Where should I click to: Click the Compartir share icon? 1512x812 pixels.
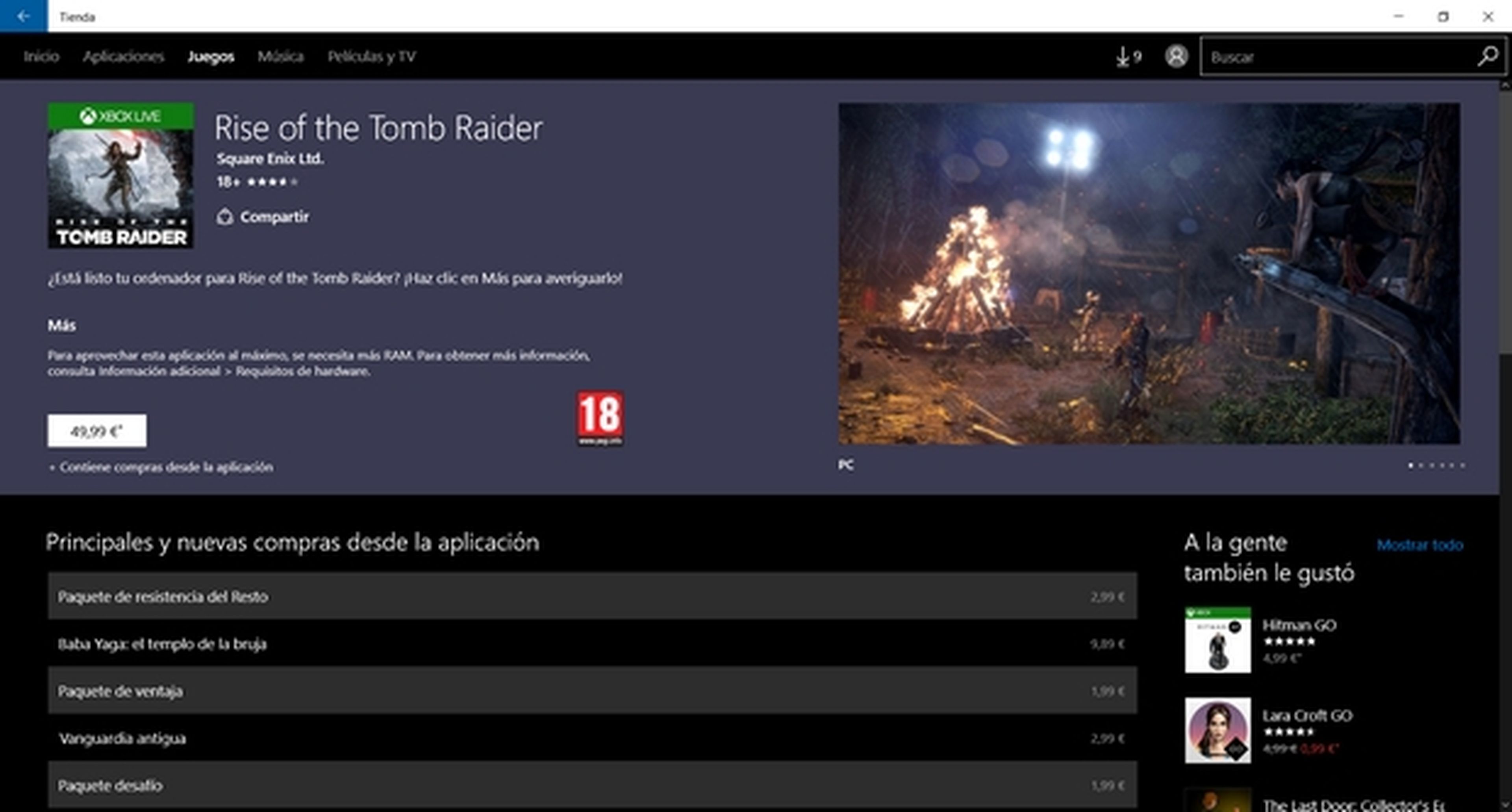(x=225, y=217)
